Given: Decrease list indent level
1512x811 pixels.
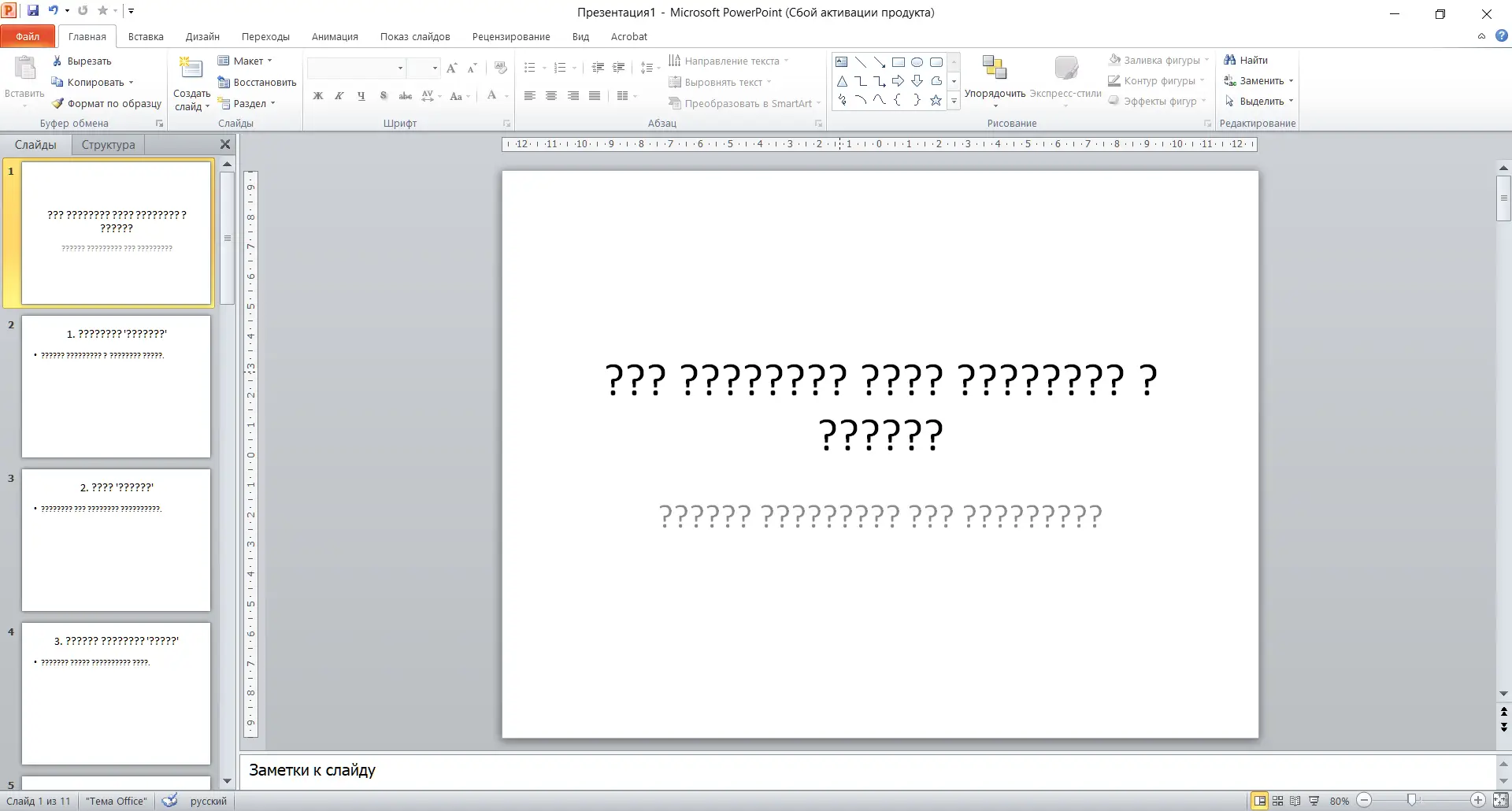Looking at the screenshot, I should tap(598, 68).
